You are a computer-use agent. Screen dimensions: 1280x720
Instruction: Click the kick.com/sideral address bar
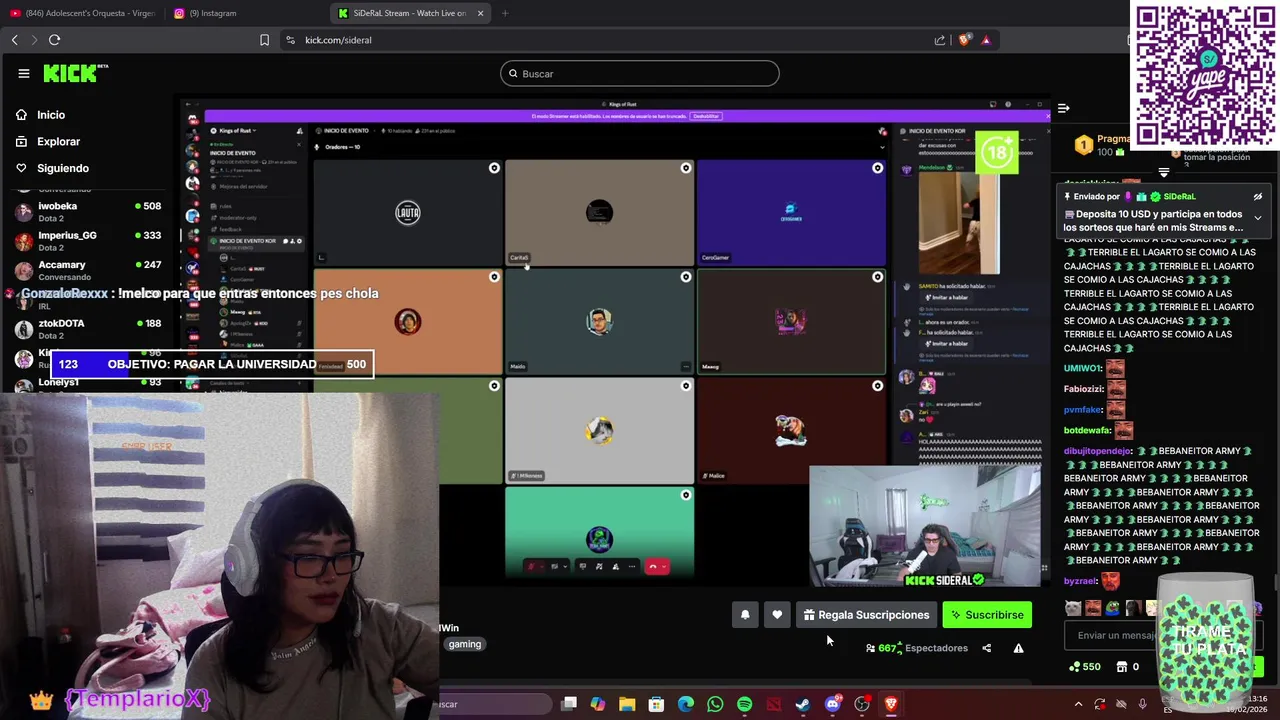tap(338, 40)
